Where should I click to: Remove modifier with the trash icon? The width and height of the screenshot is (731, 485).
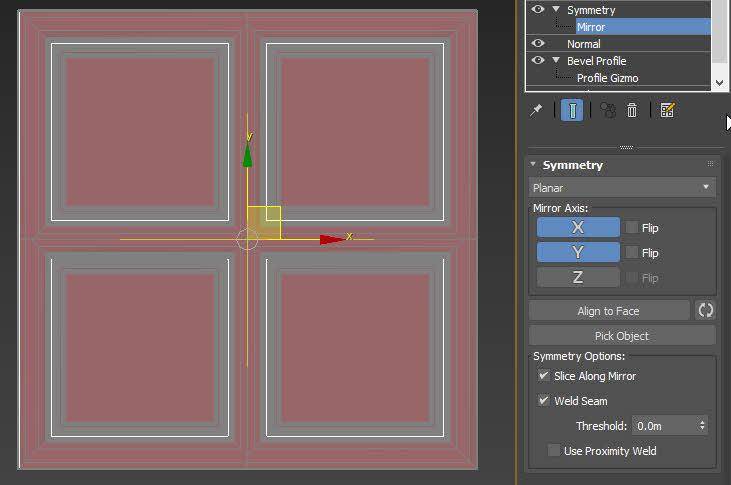click(632, 110)
